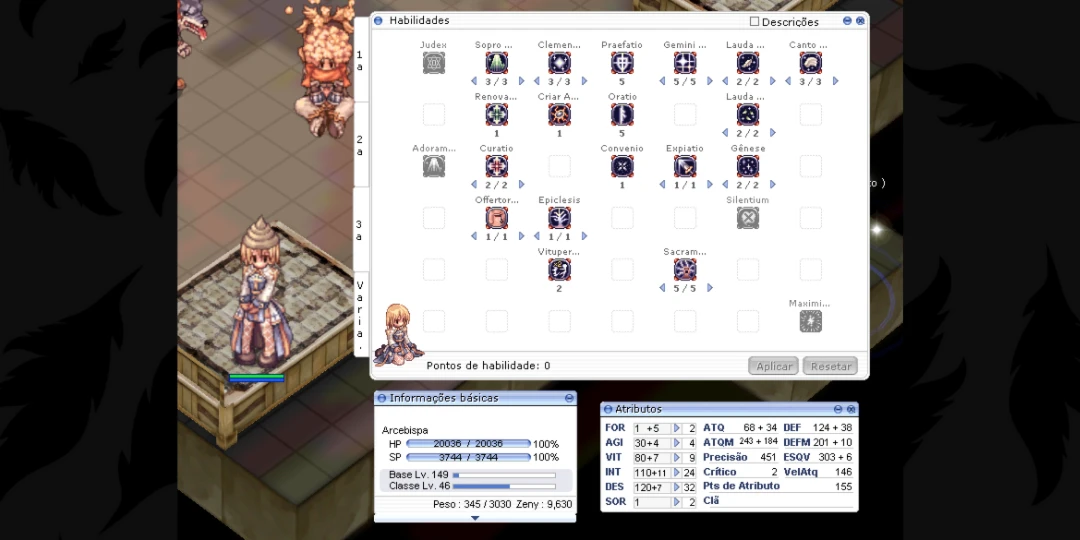The height and width of the screenshot is (540, 1080).
Task: Minimize the Habilidades window
Action: [847, 21]
